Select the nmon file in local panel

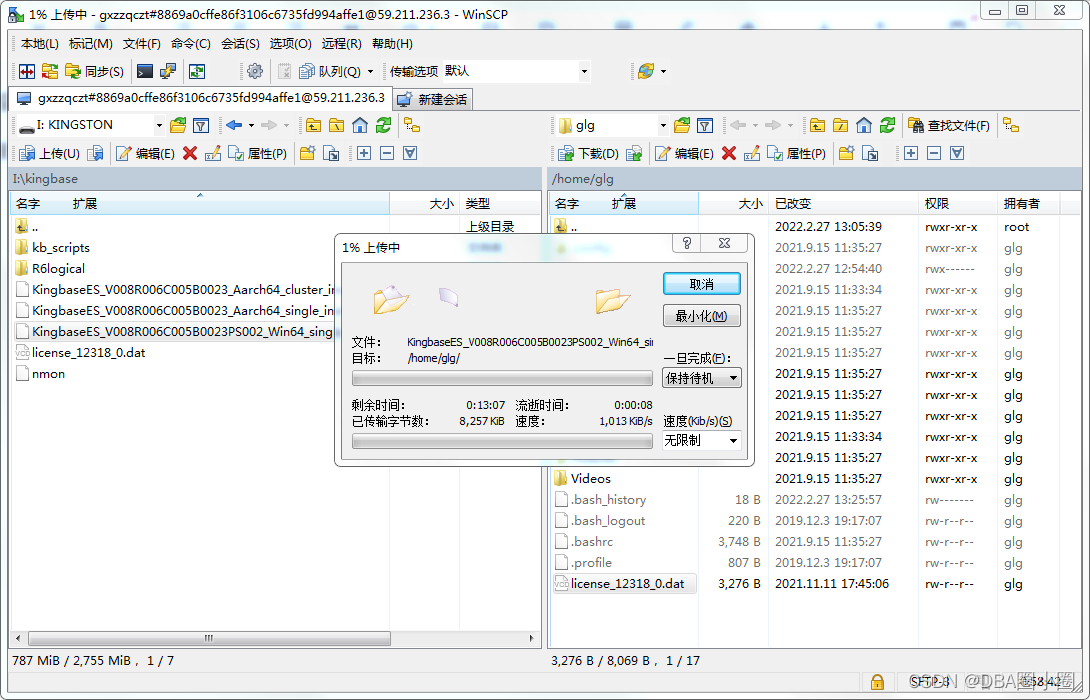(40, 373)
